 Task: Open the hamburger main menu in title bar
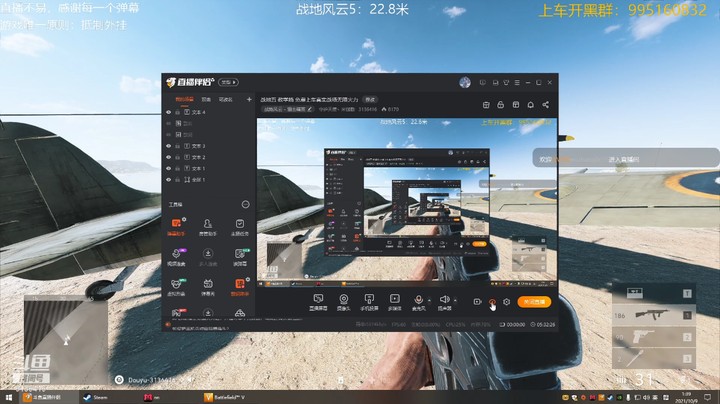click(x=517, y=83)
